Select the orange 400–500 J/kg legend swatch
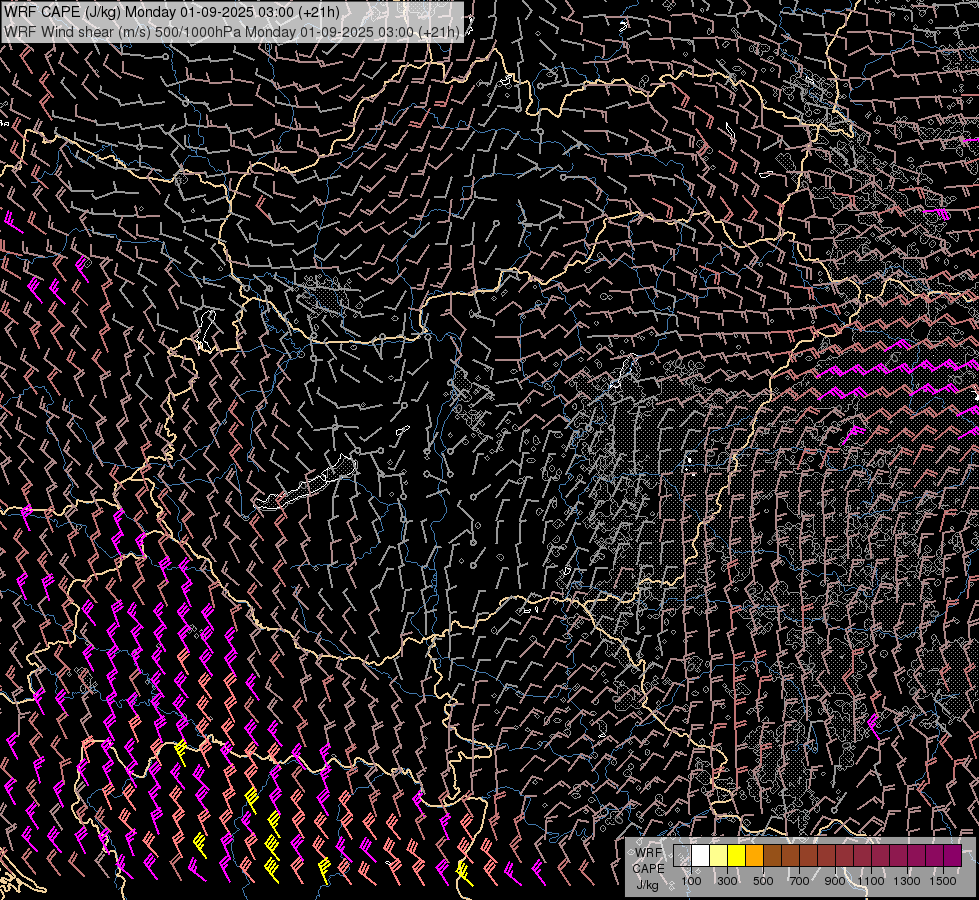Screen dimensions: 979x900 [754, 855]
